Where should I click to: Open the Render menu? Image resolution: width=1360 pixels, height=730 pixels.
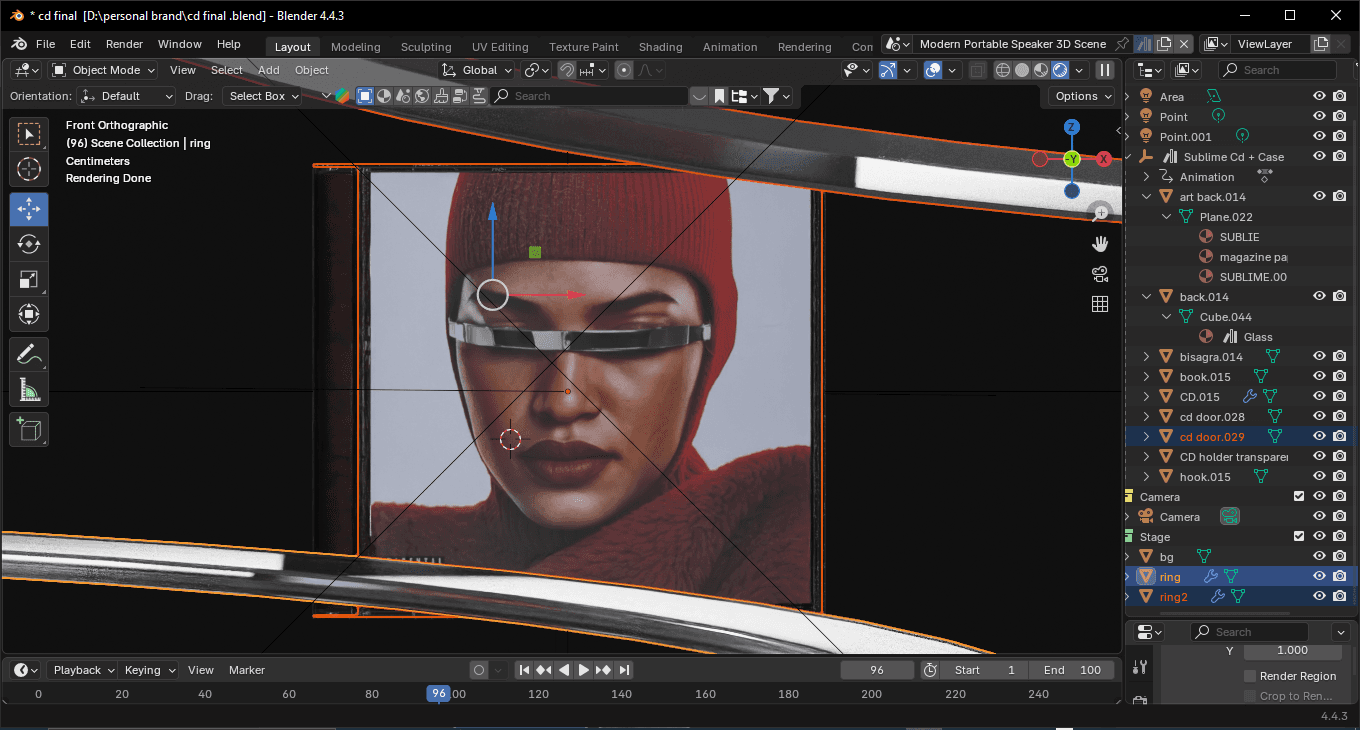point(124,44)
